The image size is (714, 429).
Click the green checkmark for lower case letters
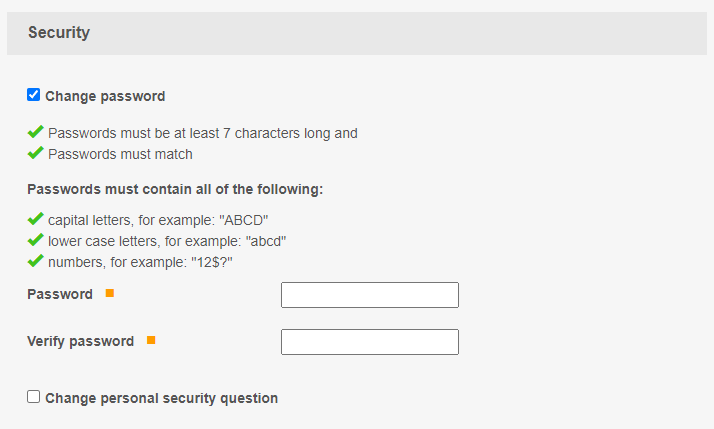pos(35,240)
